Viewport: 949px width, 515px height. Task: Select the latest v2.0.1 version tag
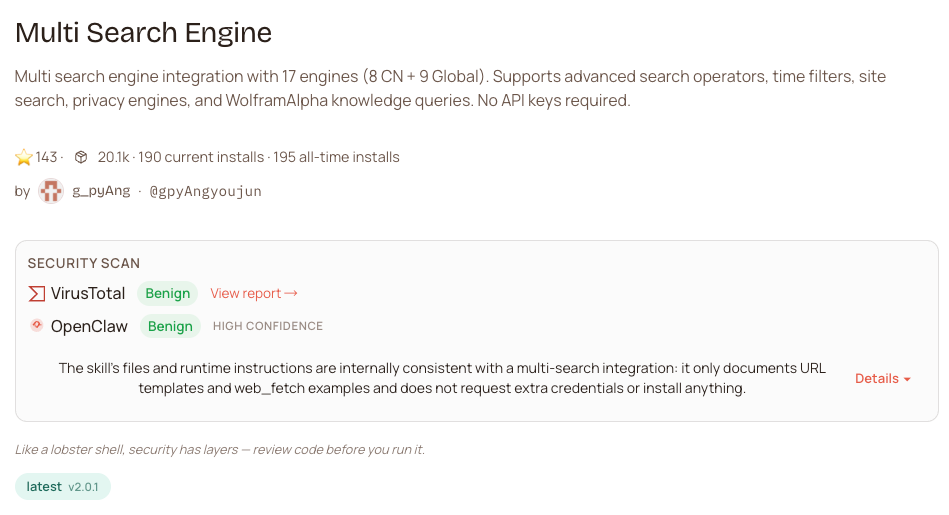(63, 487)
